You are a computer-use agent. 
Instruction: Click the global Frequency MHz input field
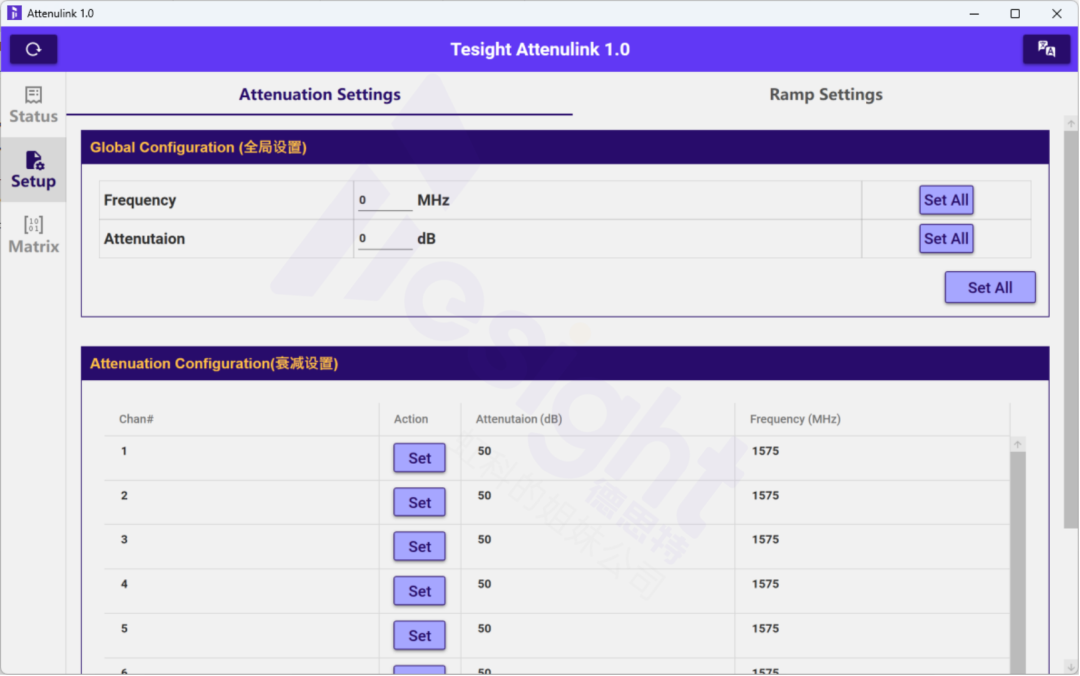(384, 201)
